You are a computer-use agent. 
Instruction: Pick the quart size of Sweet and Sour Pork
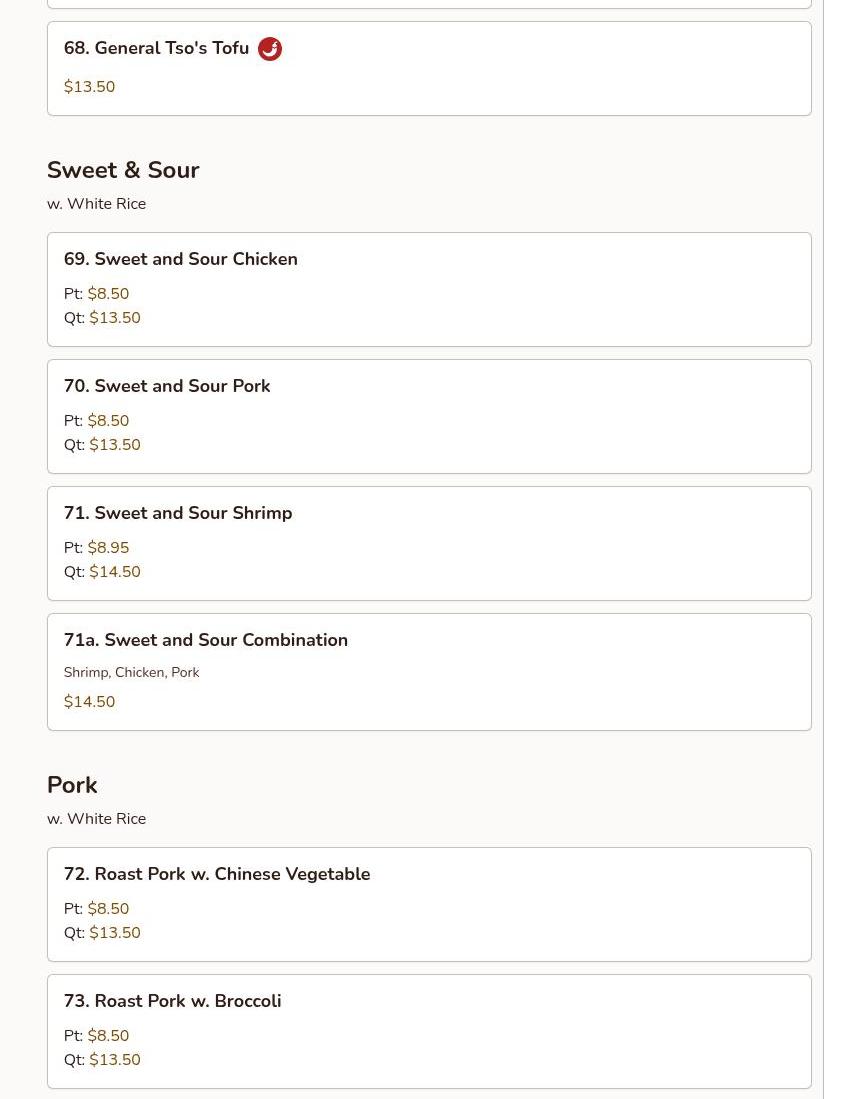[x=115, y=445]
